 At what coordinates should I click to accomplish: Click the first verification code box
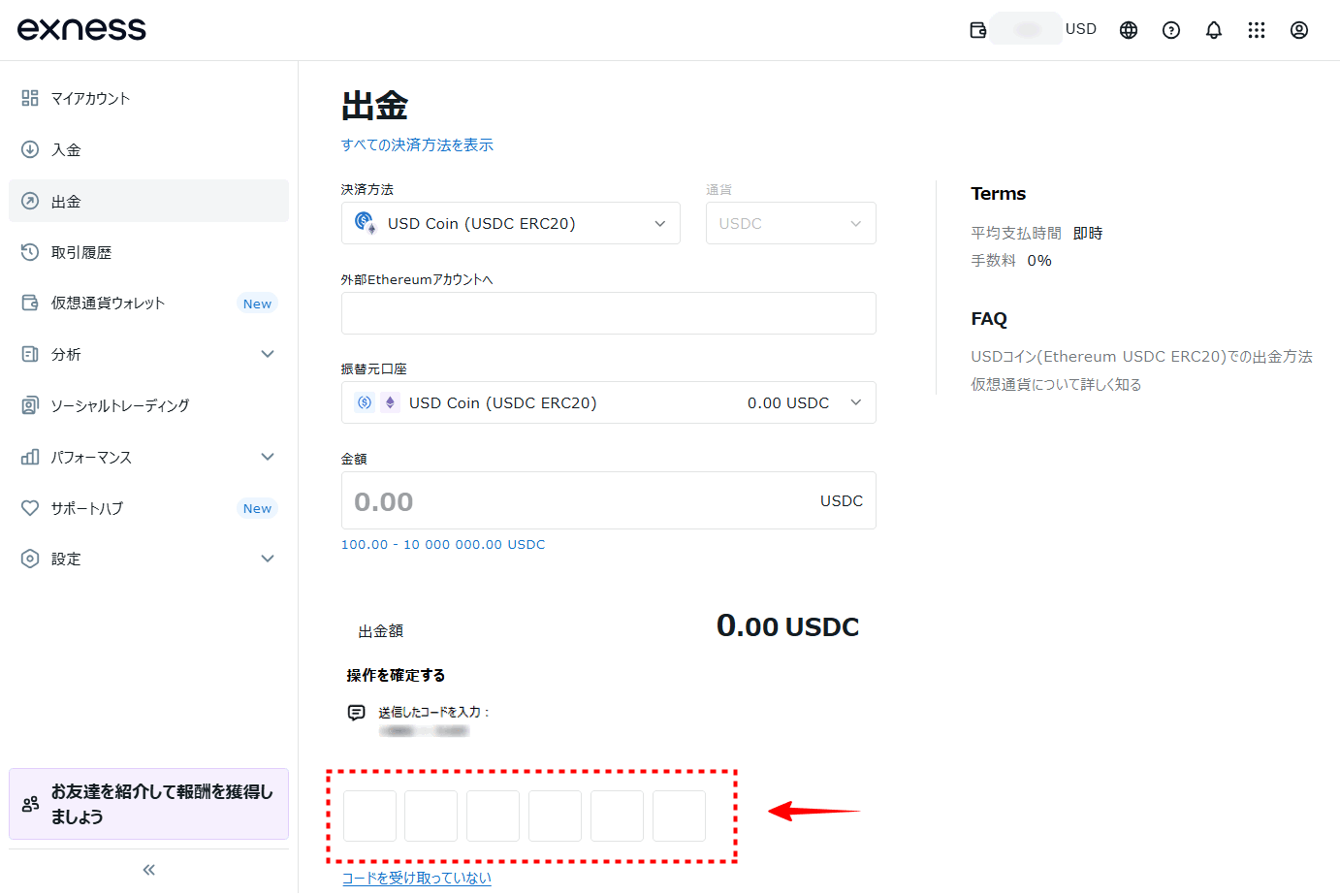click(x=369, y=816)
